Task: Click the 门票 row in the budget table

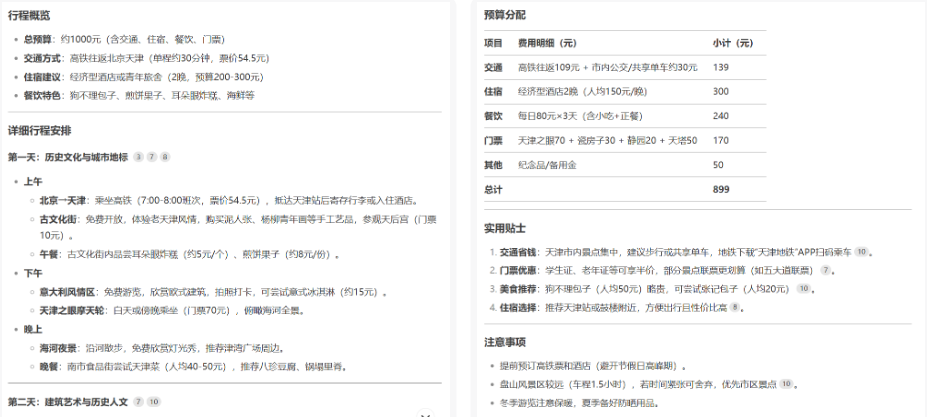Action: [x=493, y=140]
